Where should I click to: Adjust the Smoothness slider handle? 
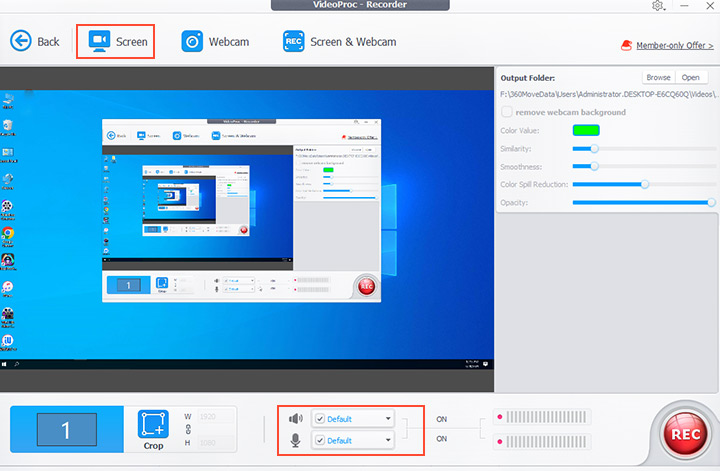pyautogui.click(x=594, y=166)
